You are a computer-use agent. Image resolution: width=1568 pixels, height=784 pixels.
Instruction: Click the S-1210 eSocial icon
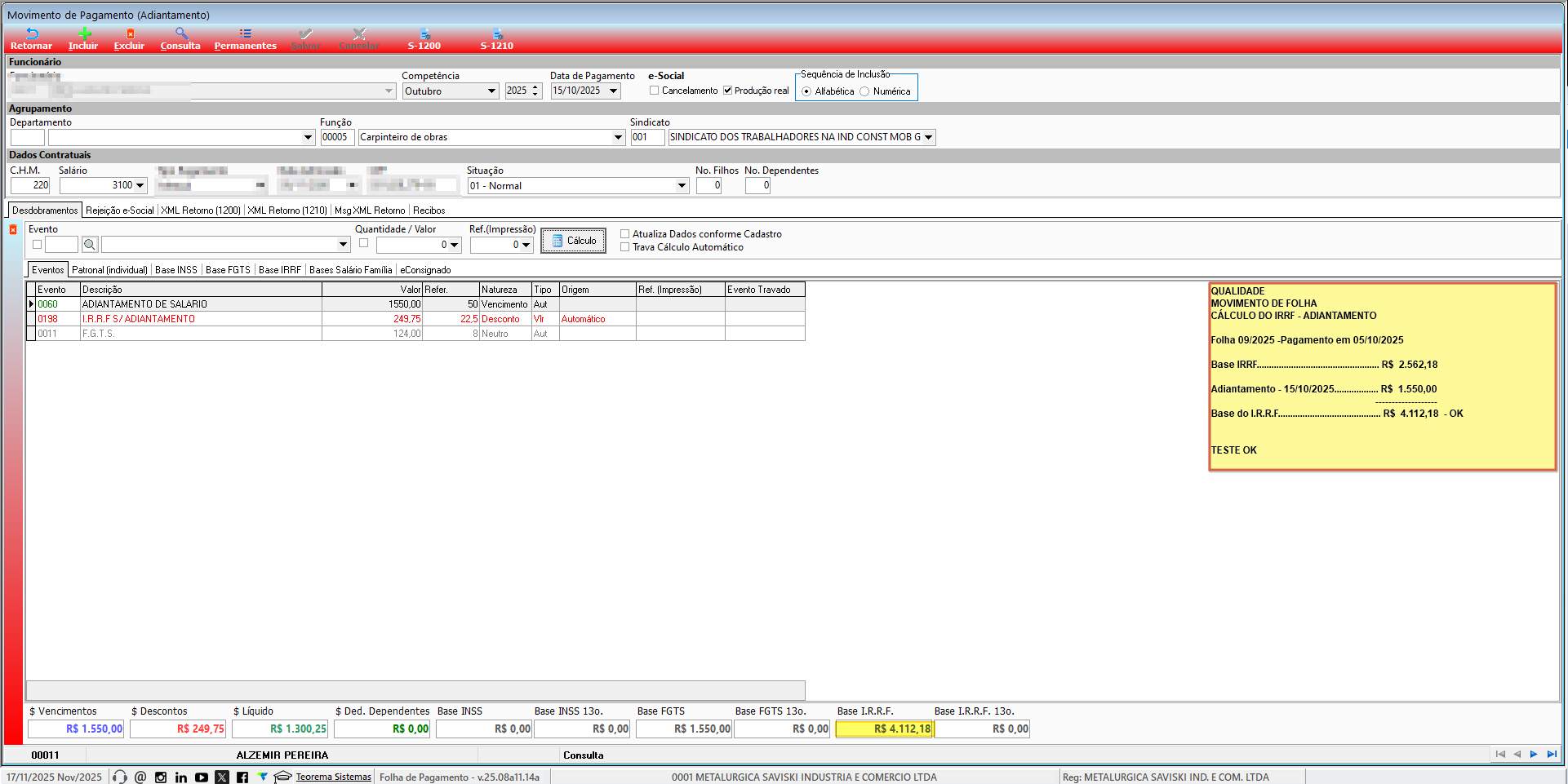497,34
